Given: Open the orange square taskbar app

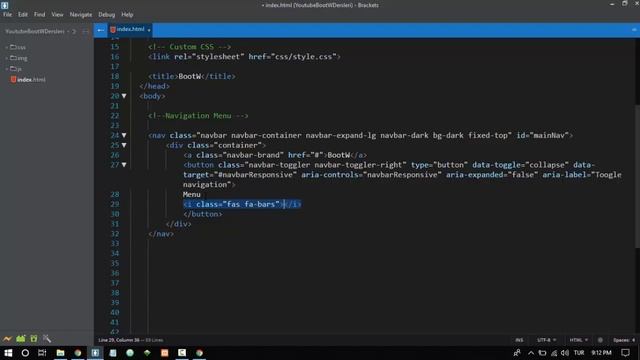Looking at the screenshot, I should 164,353.
